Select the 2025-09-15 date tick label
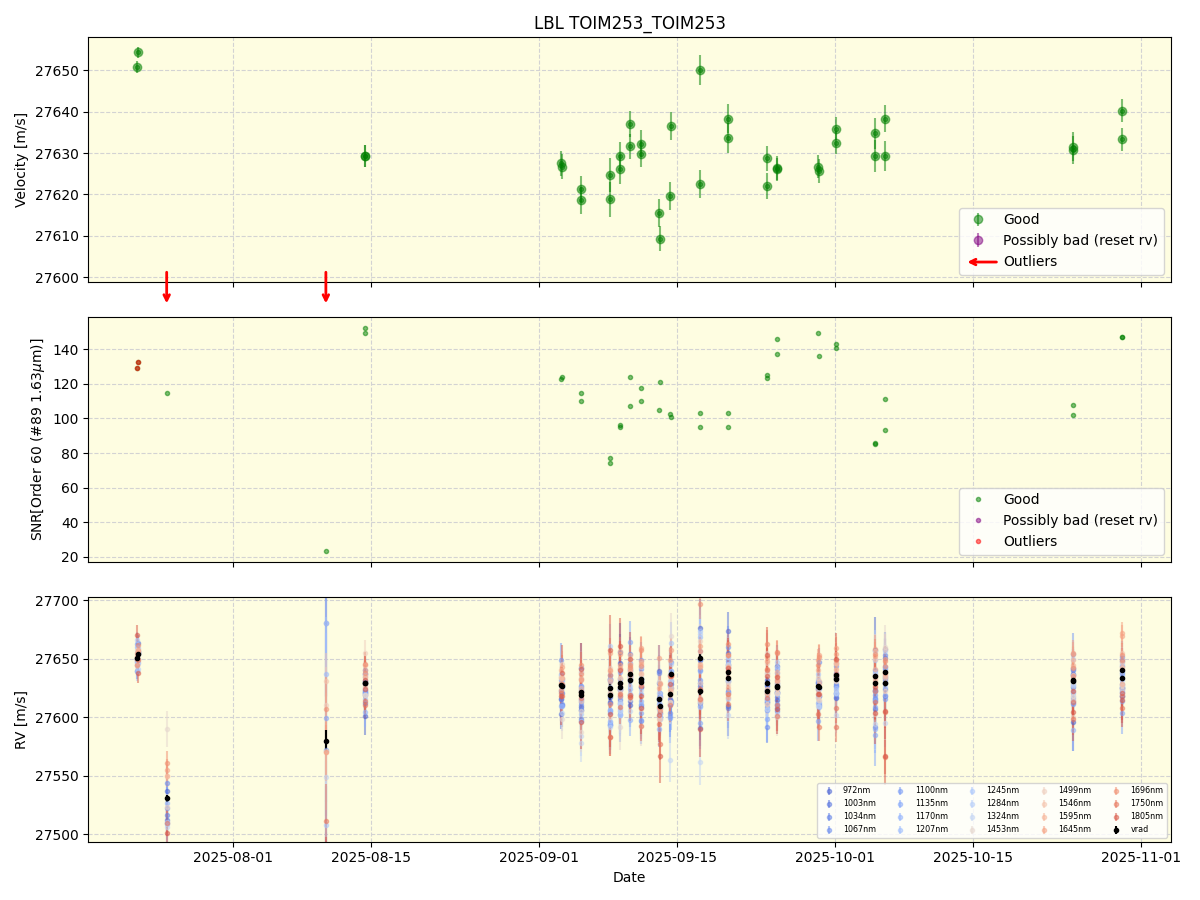 click(677, 856)
